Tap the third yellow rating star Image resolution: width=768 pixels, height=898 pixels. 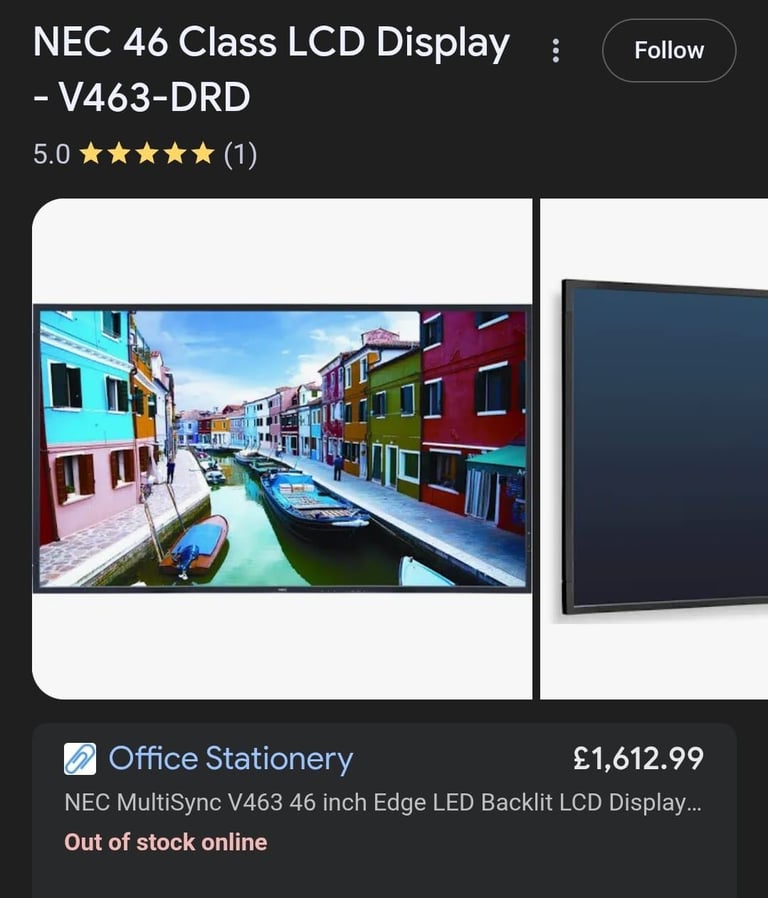point(147,153)
